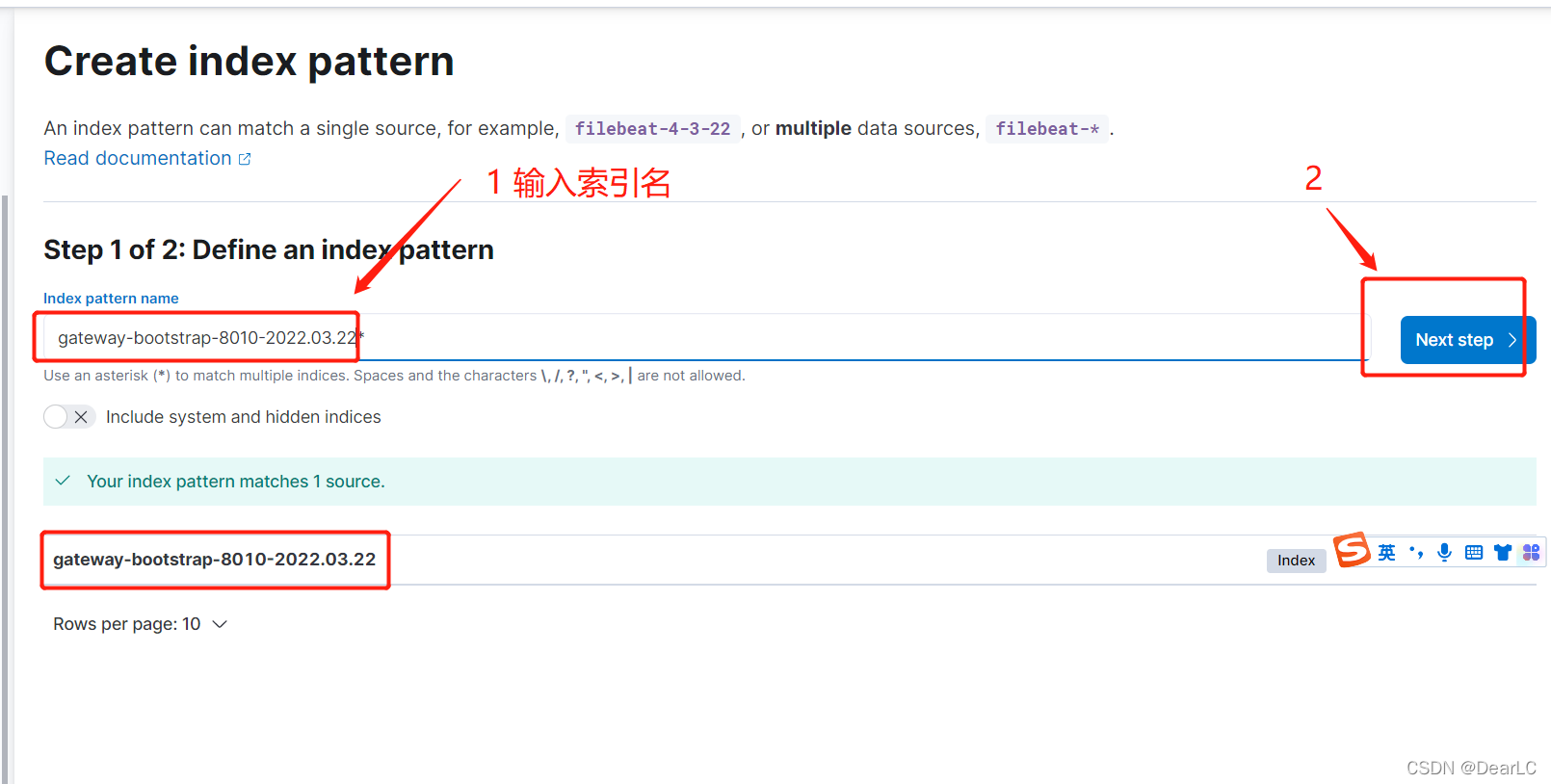
Task: Click the success checkmark icon in match banner
Action: coord(63,481)
